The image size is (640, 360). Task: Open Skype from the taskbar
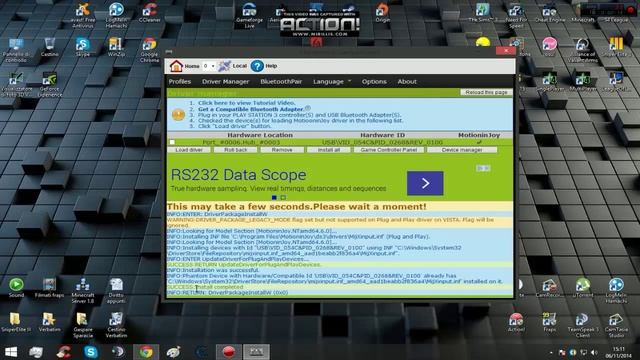(91, 352)
